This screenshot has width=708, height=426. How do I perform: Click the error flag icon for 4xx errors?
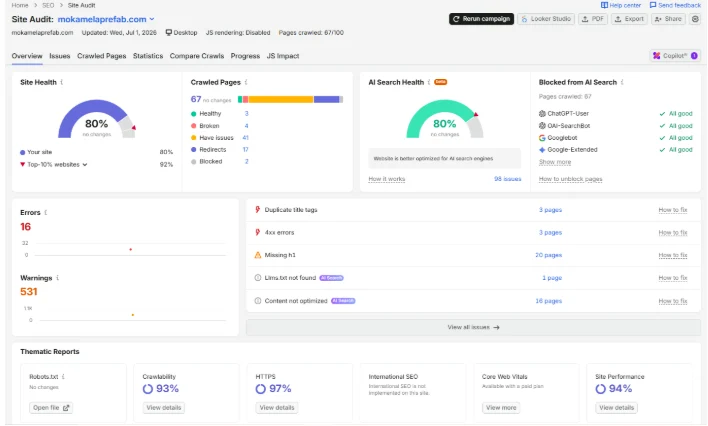coord(257,232)
